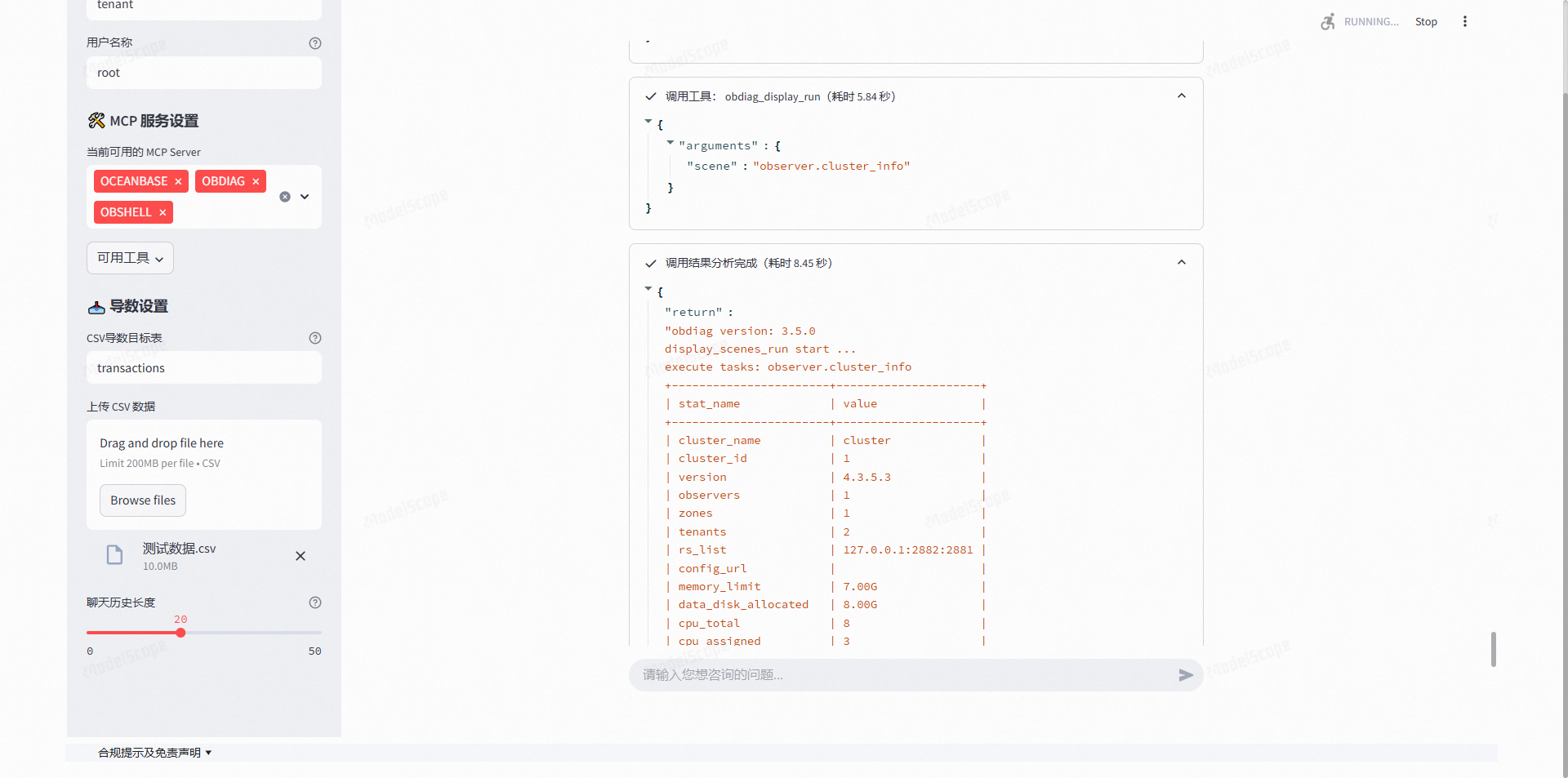Click the help icon beside 聊天历史长度

pyautogui.click(x=315, y=602)
